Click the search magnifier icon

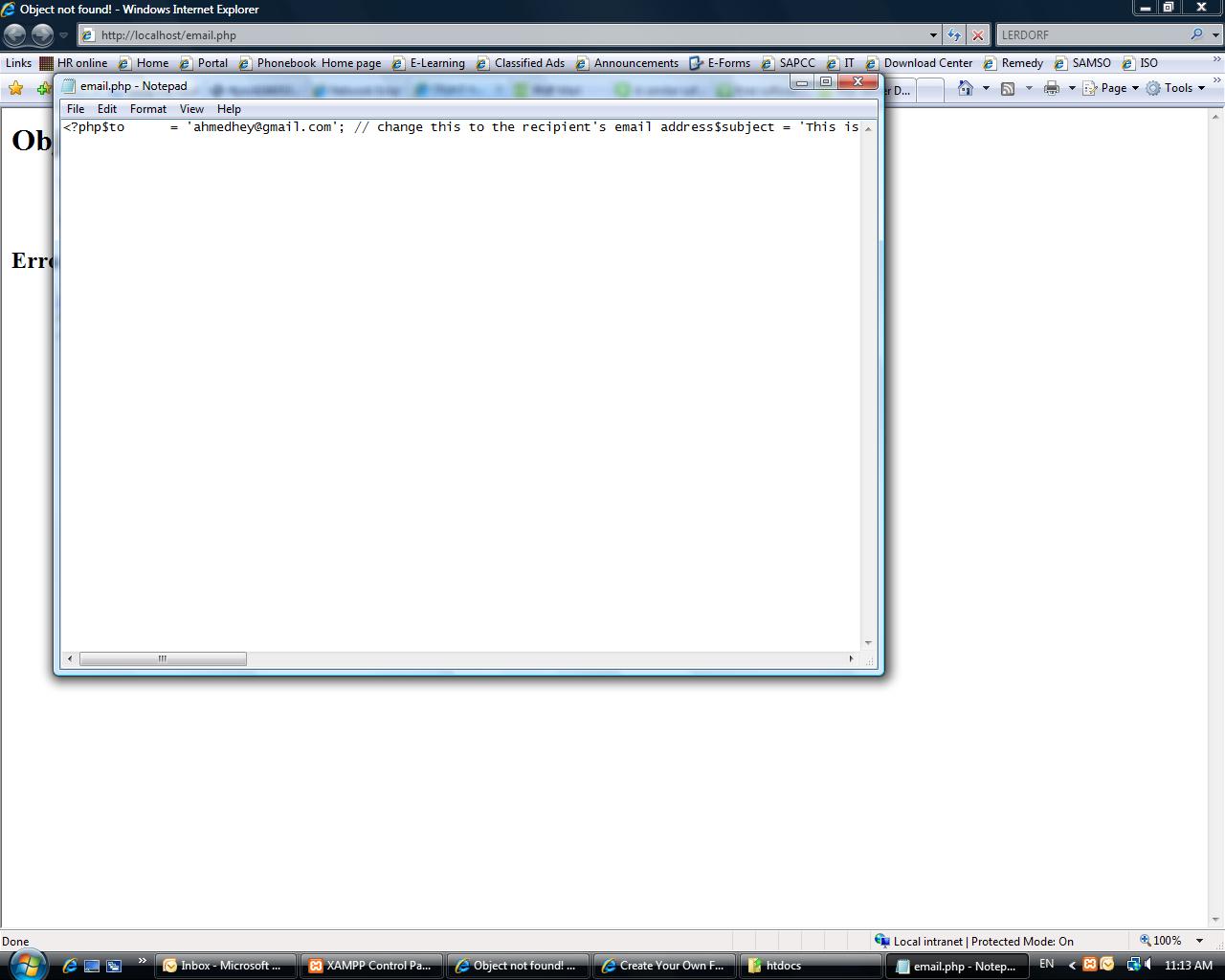tap(1196, 34)
